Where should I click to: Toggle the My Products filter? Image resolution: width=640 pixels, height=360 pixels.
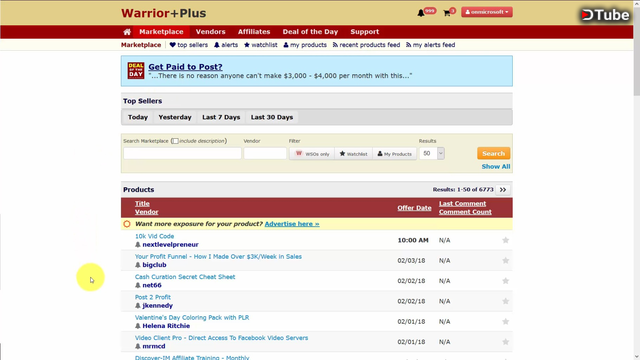coord(395,154)
